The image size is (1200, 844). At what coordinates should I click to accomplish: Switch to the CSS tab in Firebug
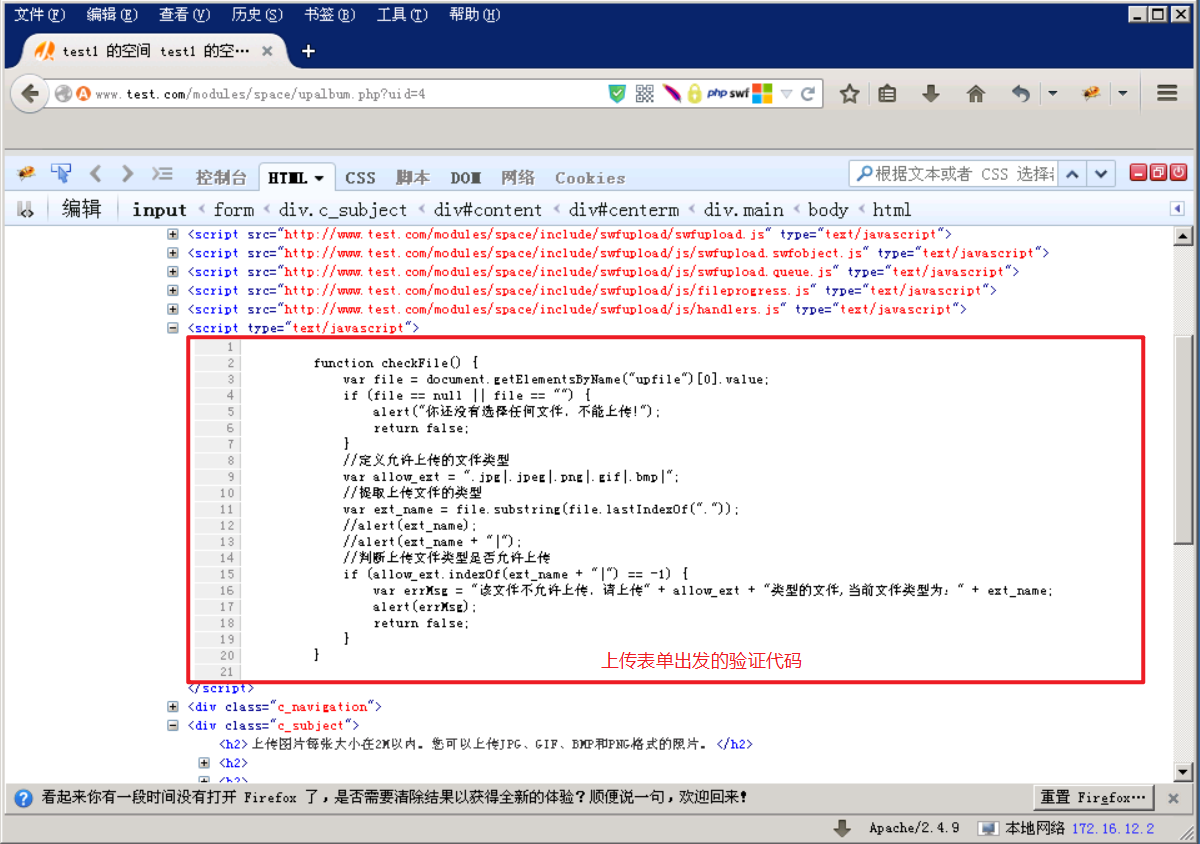click(x=360, y=177)
